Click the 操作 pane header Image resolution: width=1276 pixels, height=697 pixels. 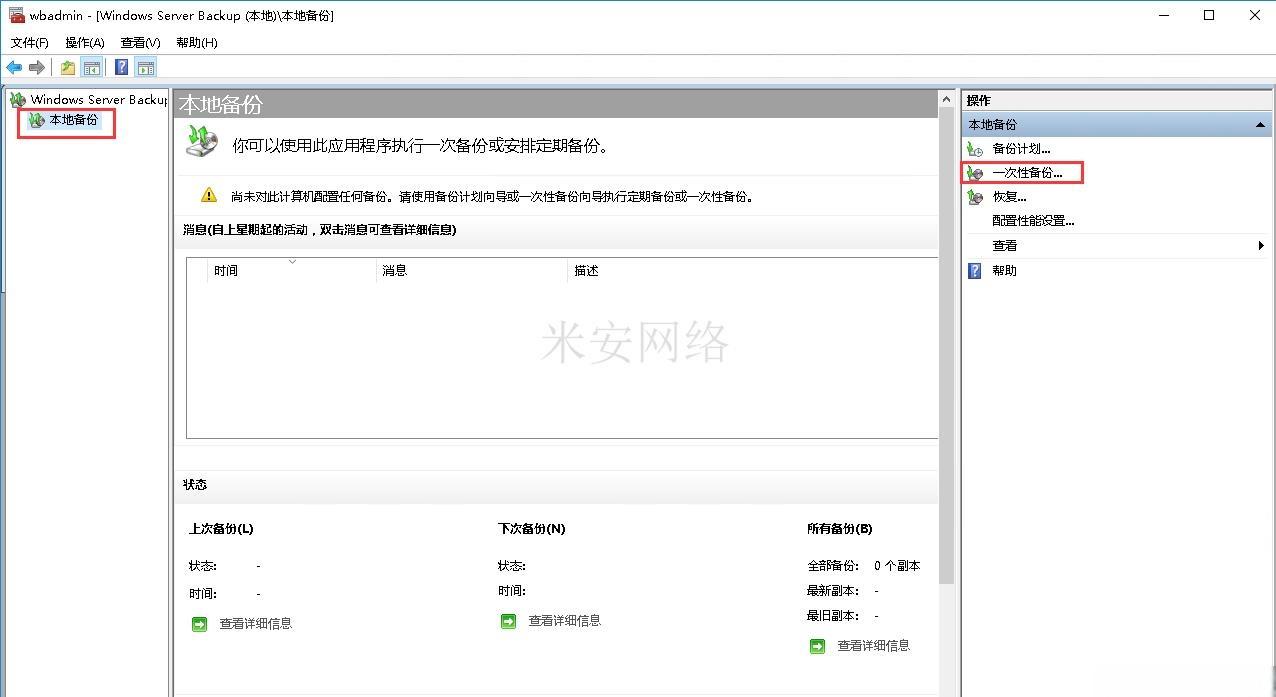tap(1116, 100)
